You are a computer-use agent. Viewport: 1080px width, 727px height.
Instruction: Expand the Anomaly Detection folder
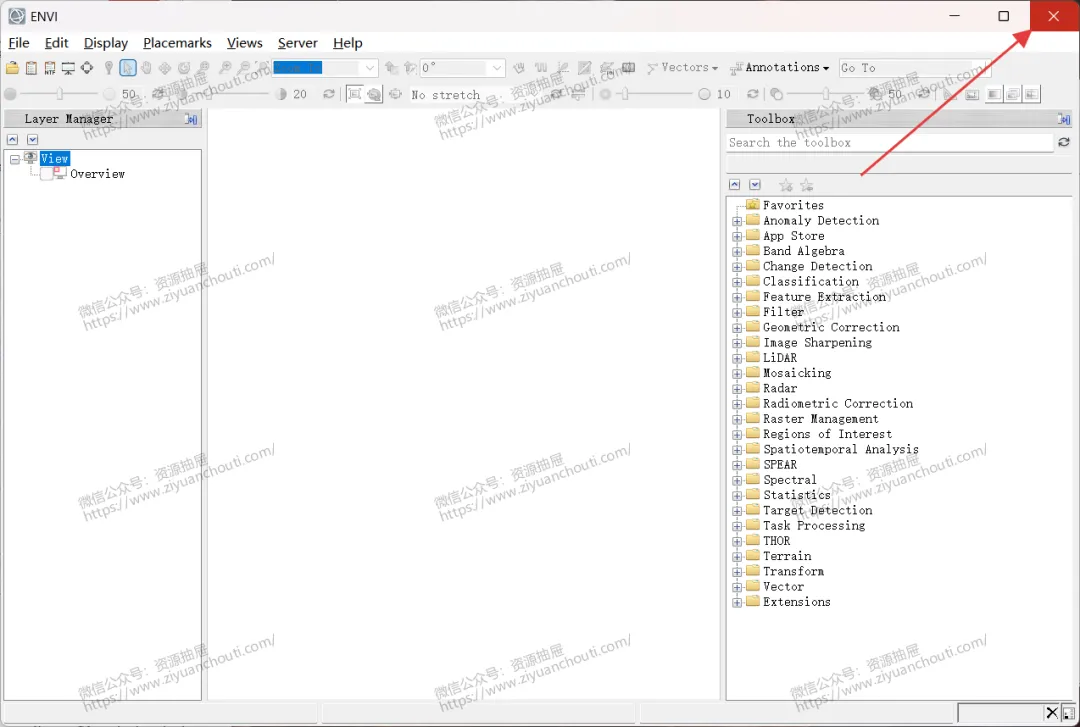(737, 221)
